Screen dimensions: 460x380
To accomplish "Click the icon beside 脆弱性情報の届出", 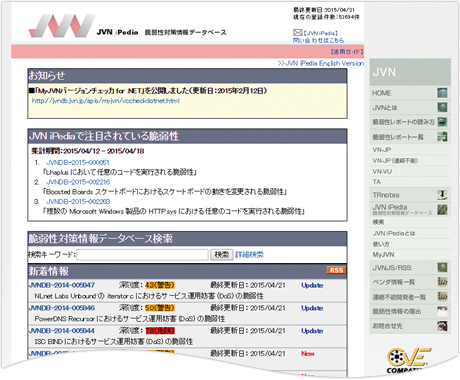I will pos(442,311).
